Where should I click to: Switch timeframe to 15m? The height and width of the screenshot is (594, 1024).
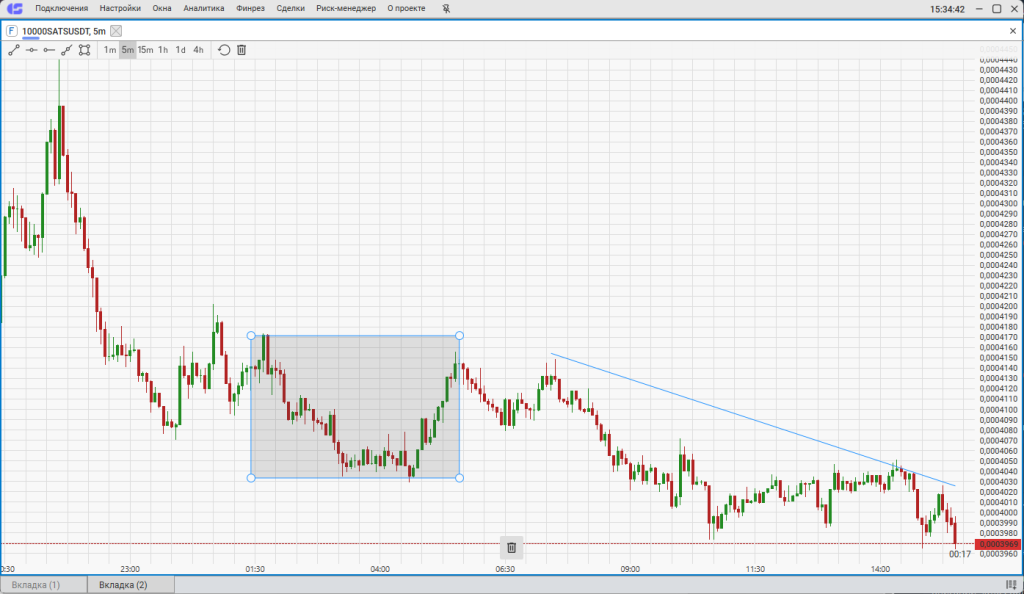(x=146, y=50)
